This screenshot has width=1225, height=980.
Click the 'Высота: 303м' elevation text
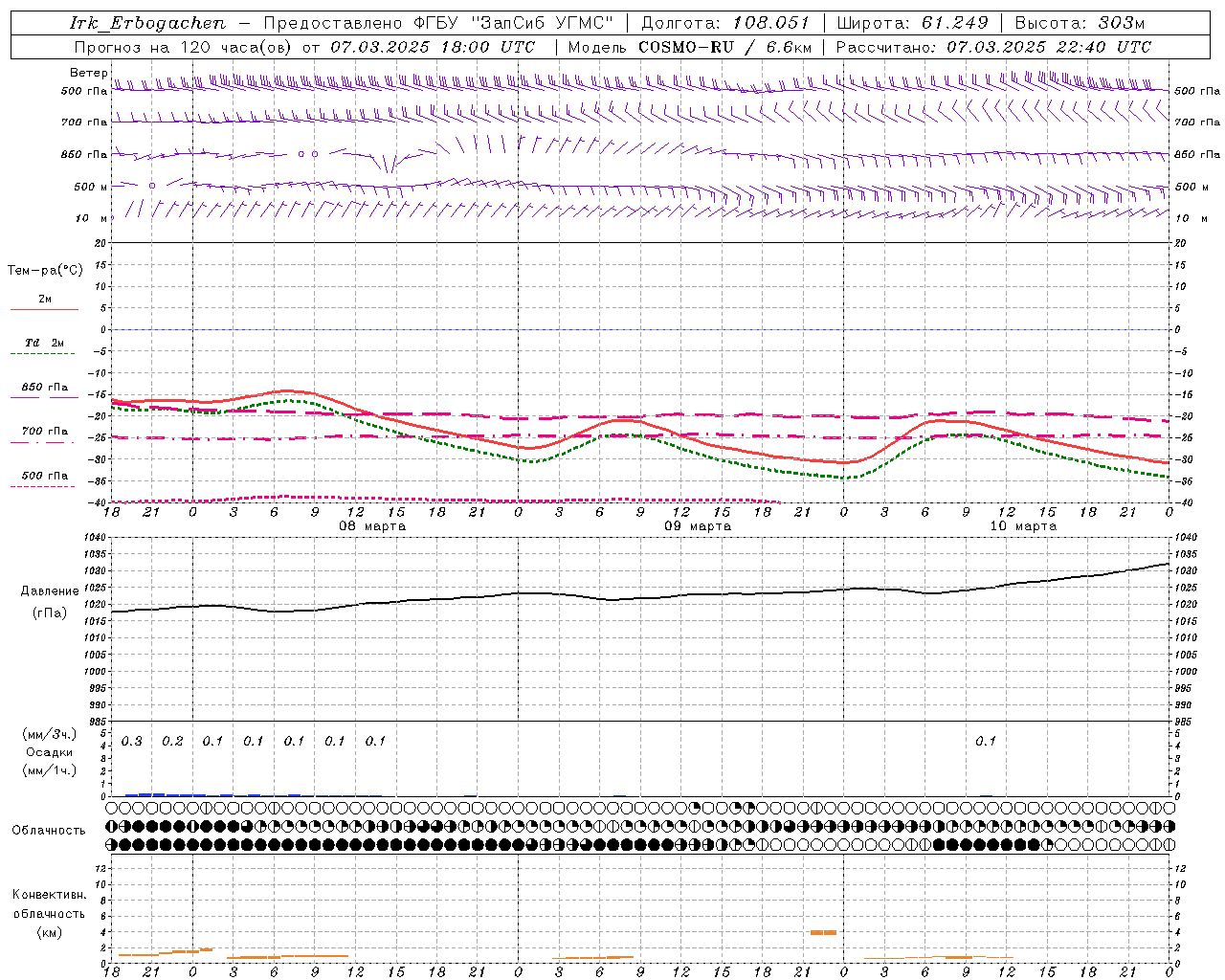[1080, 23]
